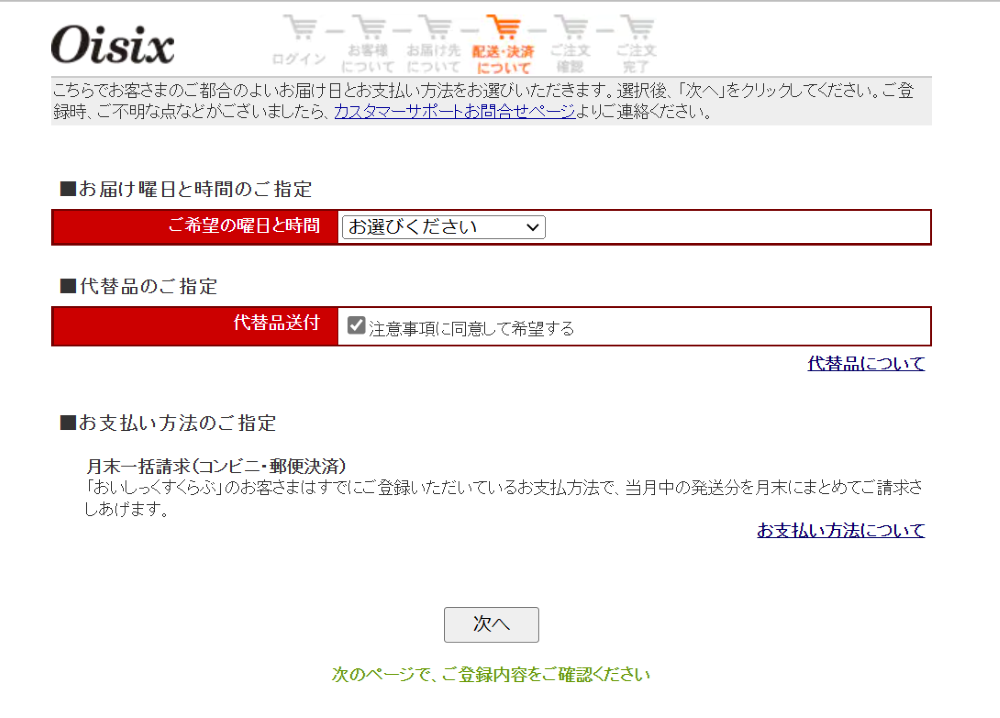
Task: Click the ログイン step cart icon
Action: 300,27
